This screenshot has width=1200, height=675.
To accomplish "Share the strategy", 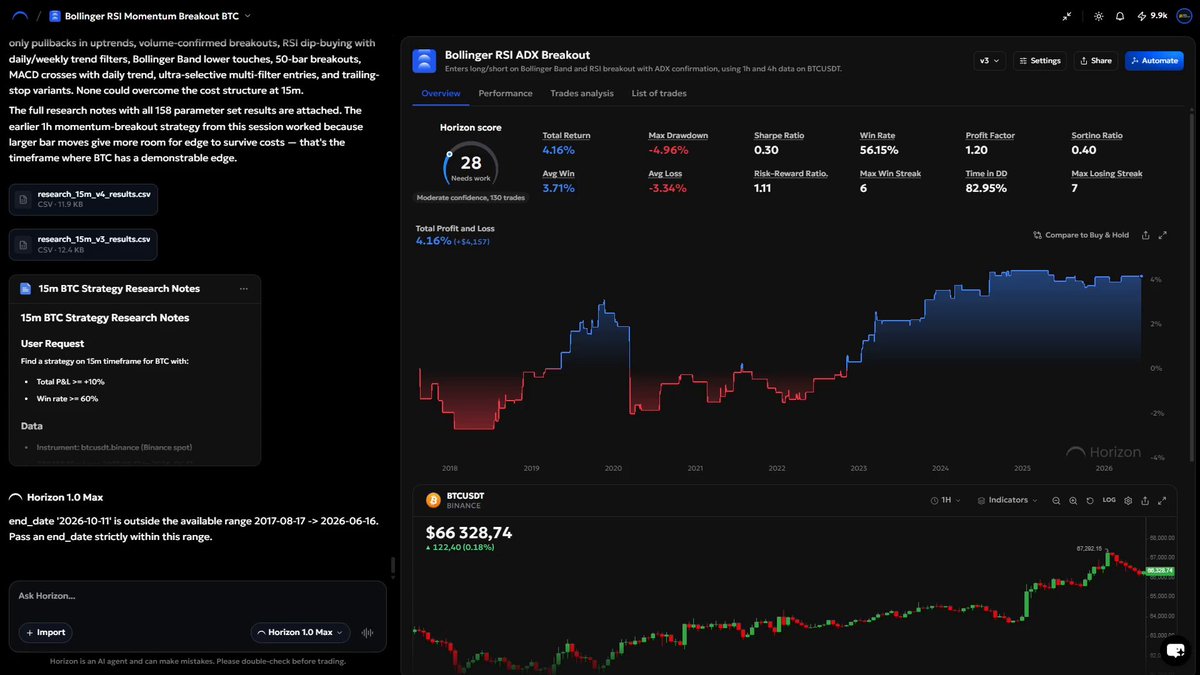I will click(1096, 60).
